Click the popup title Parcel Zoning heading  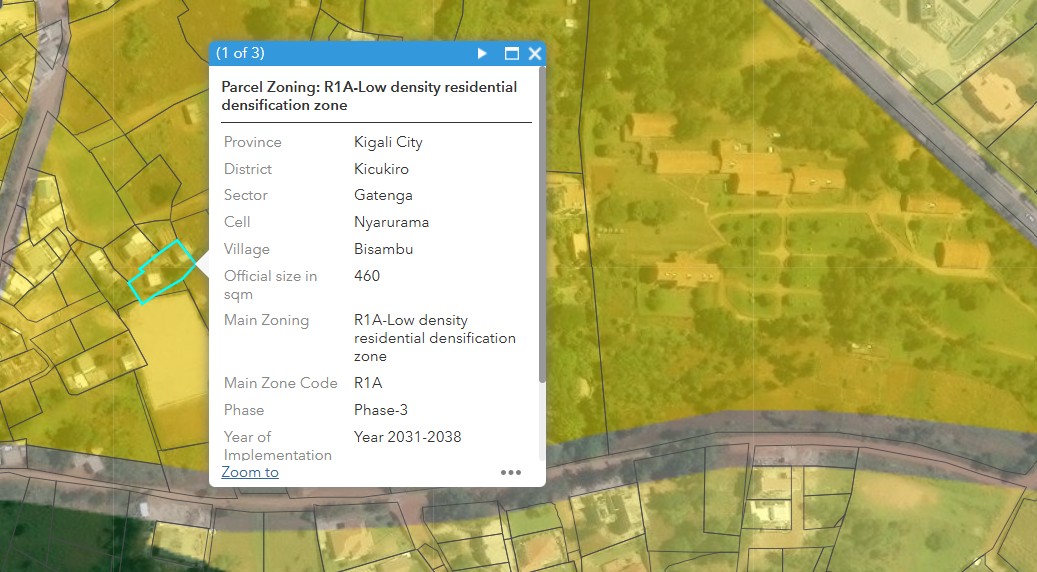369,96
